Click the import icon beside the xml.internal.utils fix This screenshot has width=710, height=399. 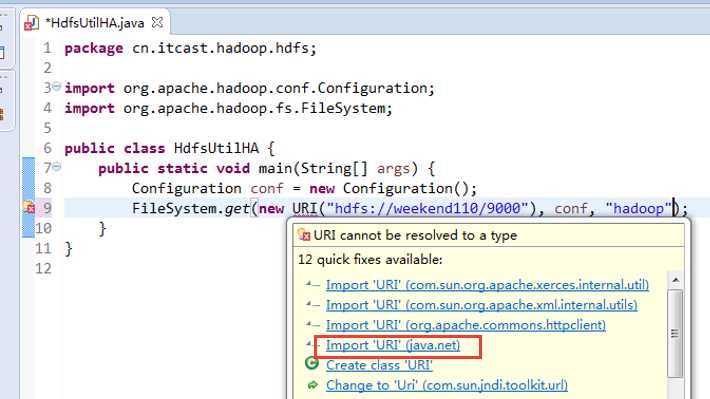312,304
